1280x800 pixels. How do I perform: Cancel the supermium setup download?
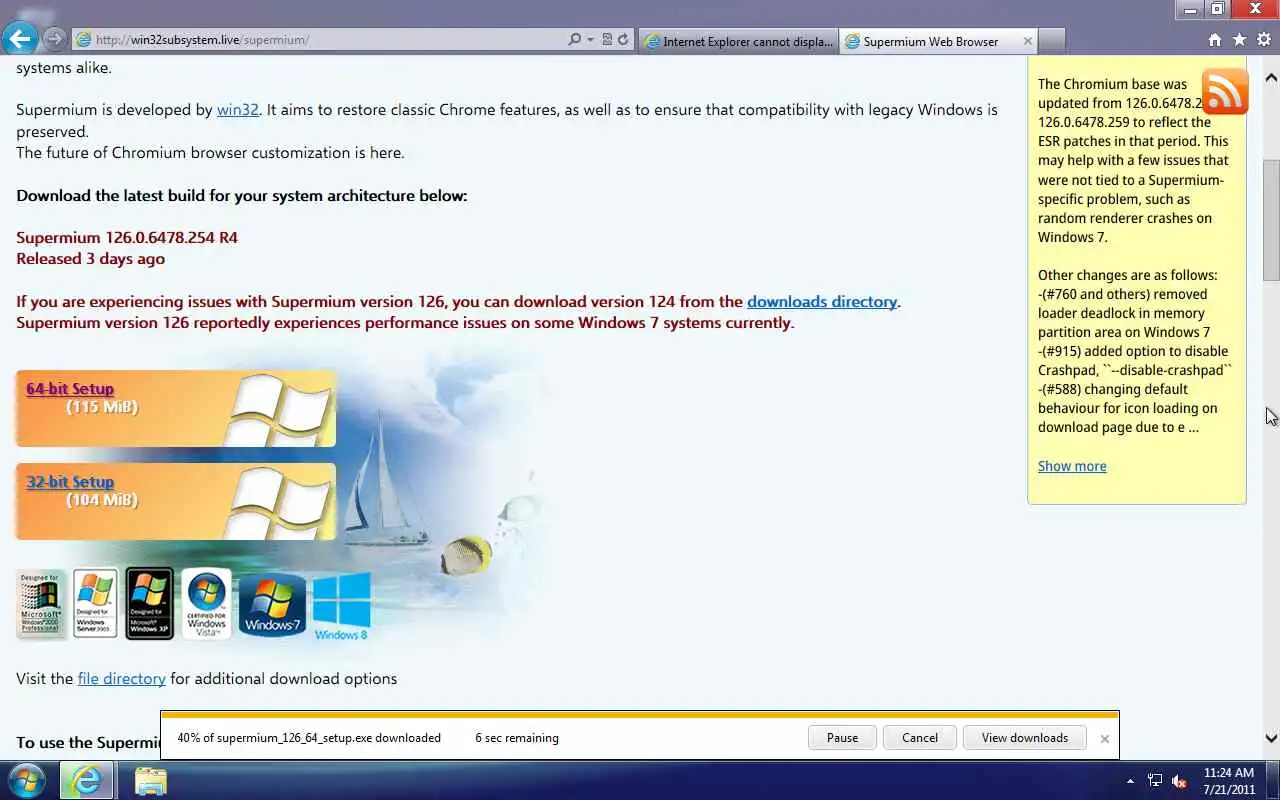pyautogui.click(x=920, y=738)
